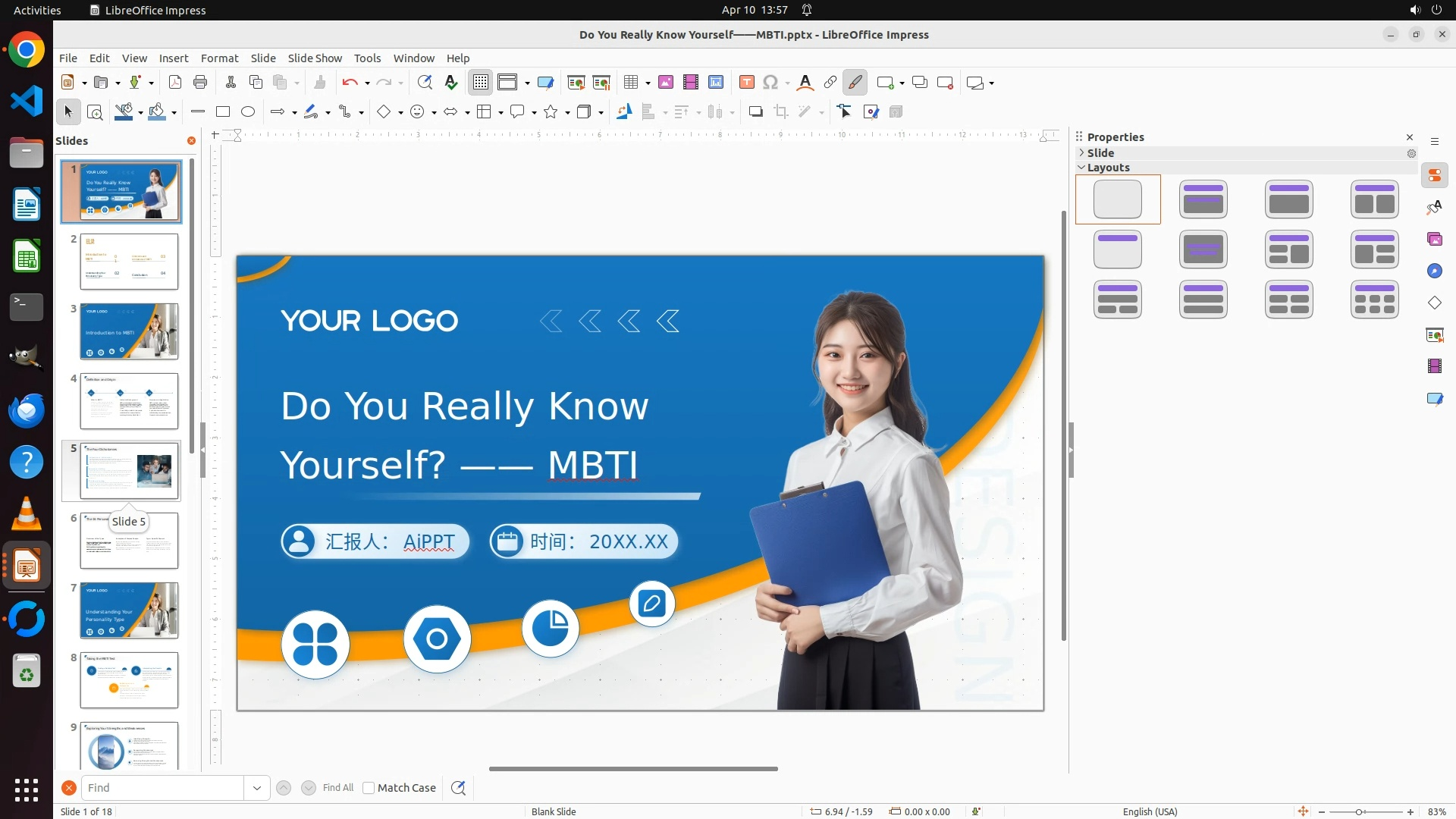Viewport: 1456px width, 819px height.
Task: Click the zoom slider in status bar
Action: [1359, 811]
